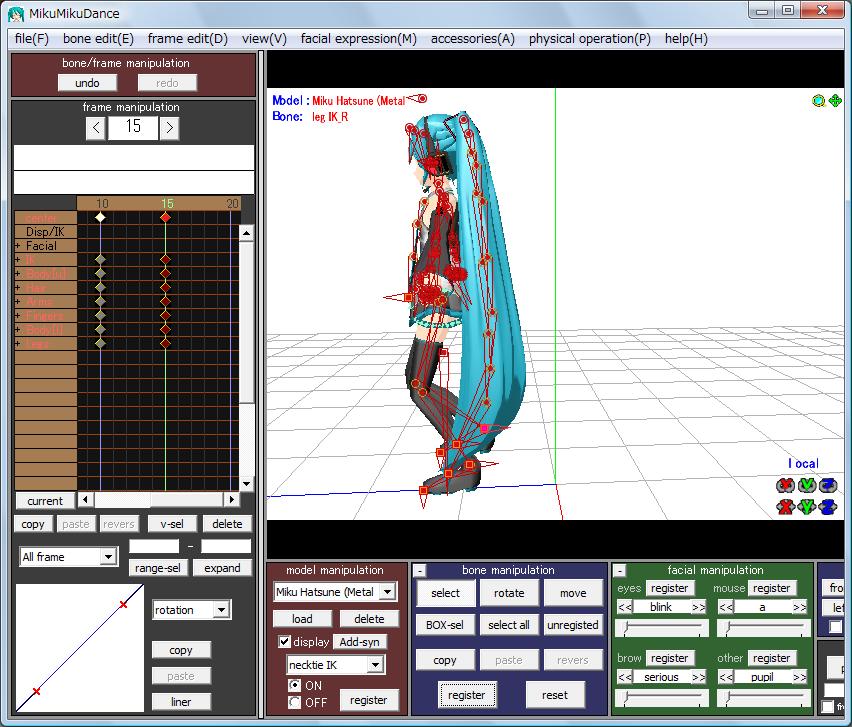Click the timeline horizontal scroll left arrow

pos(85,499)
